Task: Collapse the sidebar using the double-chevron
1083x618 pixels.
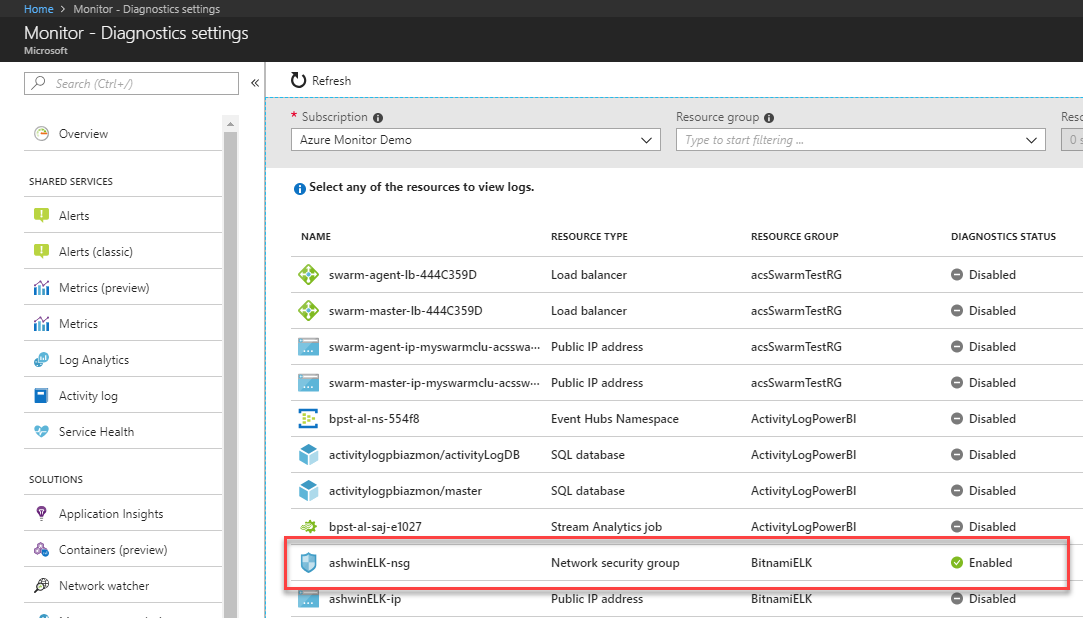Action: 255,84
